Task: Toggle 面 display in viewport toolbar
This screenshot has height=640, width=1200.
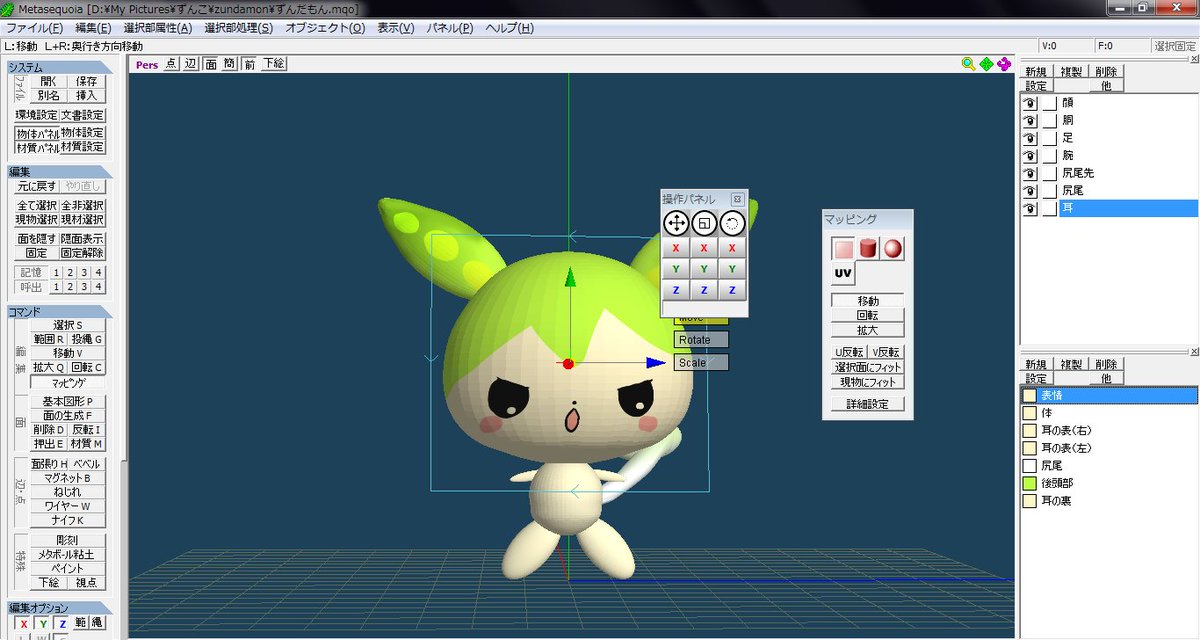Action: (x=211, y=64)
